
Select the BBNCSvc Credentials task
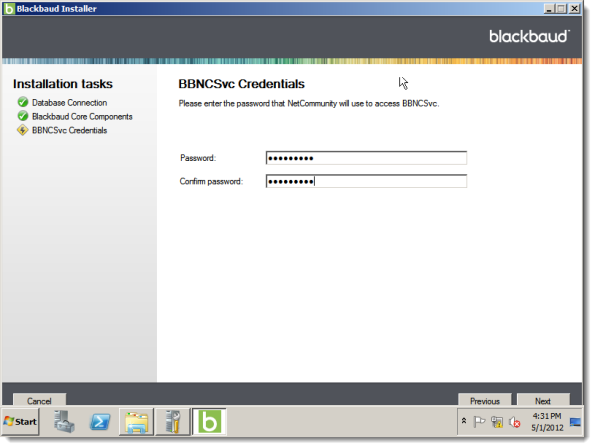tap(69, 130)
